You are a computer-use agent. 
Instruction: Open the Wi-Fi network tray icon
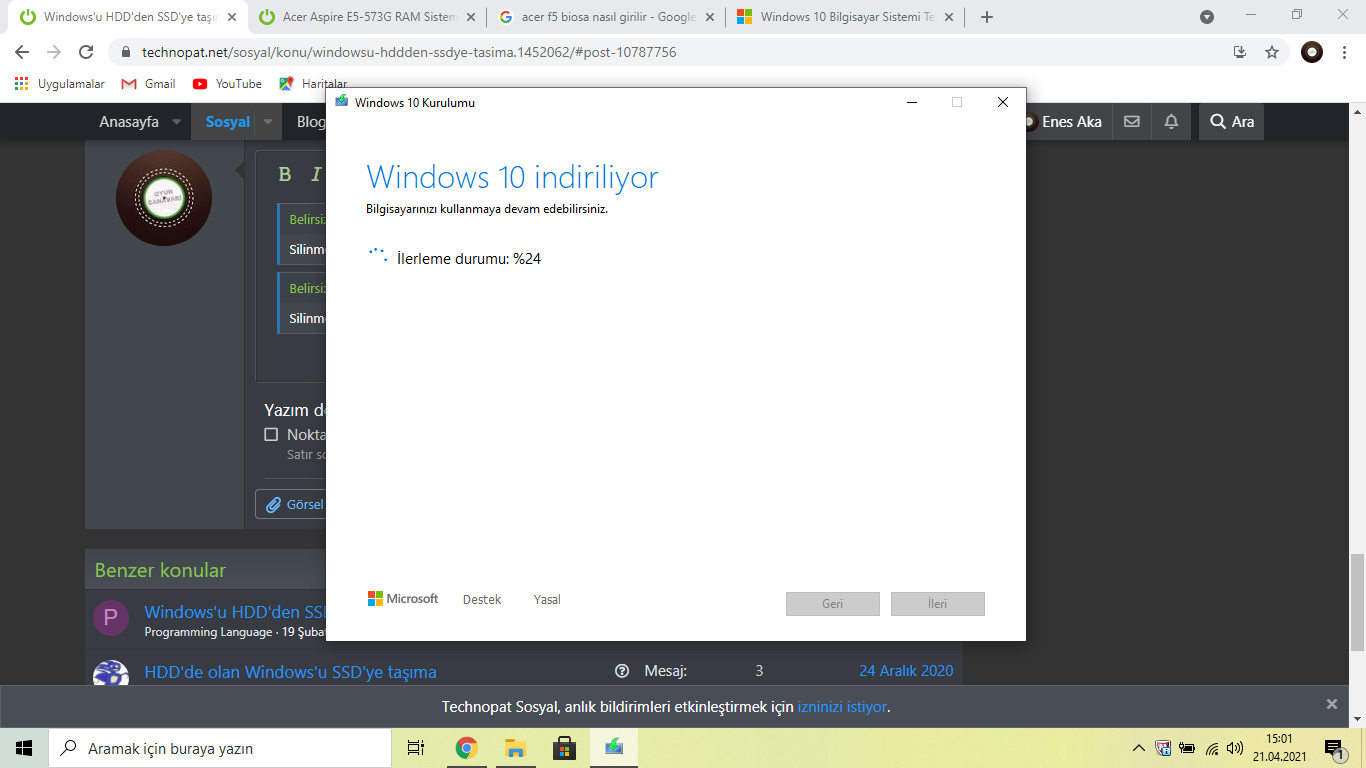pyautogui.click(x=1212, y=748)
